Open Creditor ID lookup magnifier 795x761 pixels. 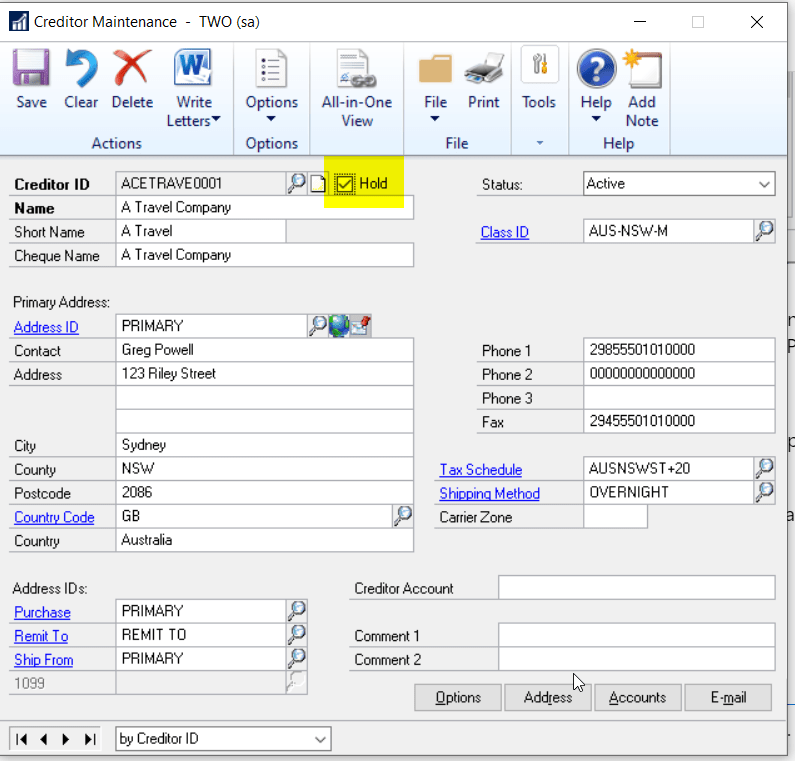coord(297,184)
